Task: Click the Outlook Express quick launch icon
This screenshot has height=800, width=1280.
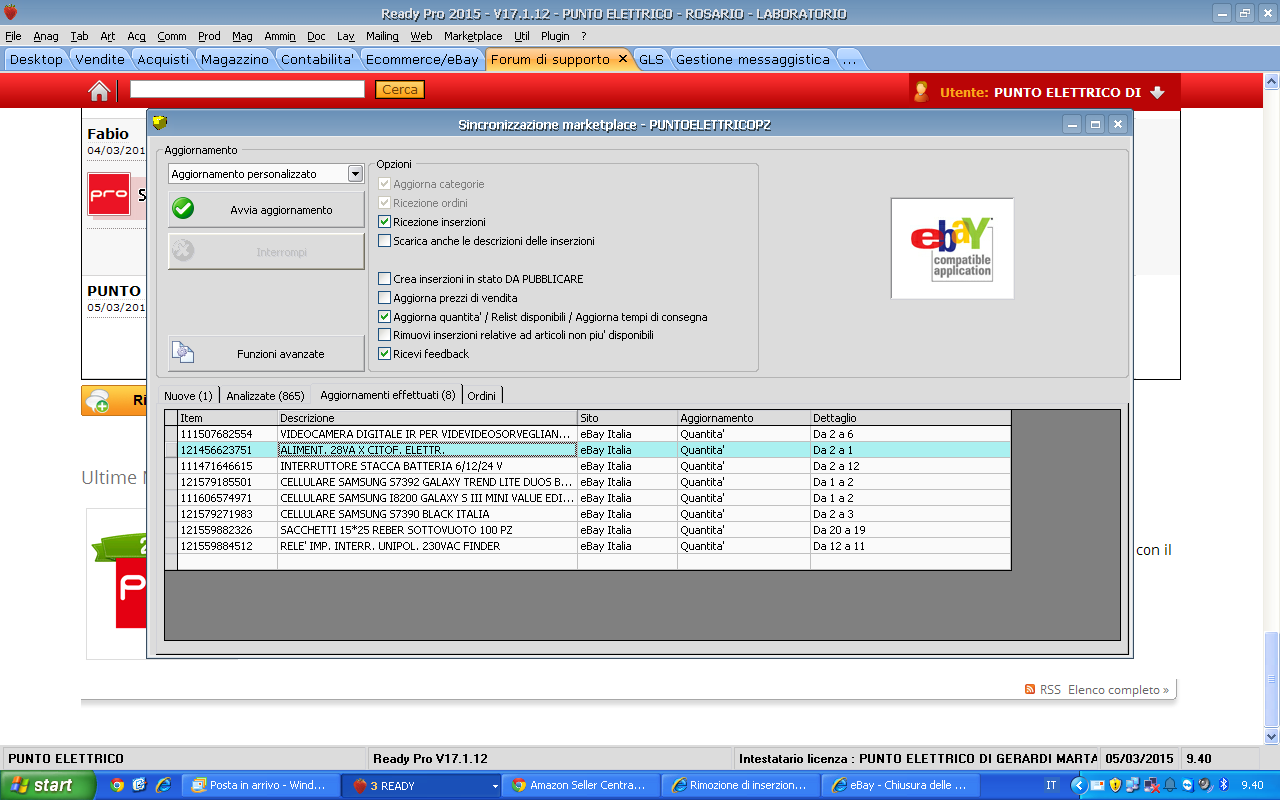Action: click(139, 785)
